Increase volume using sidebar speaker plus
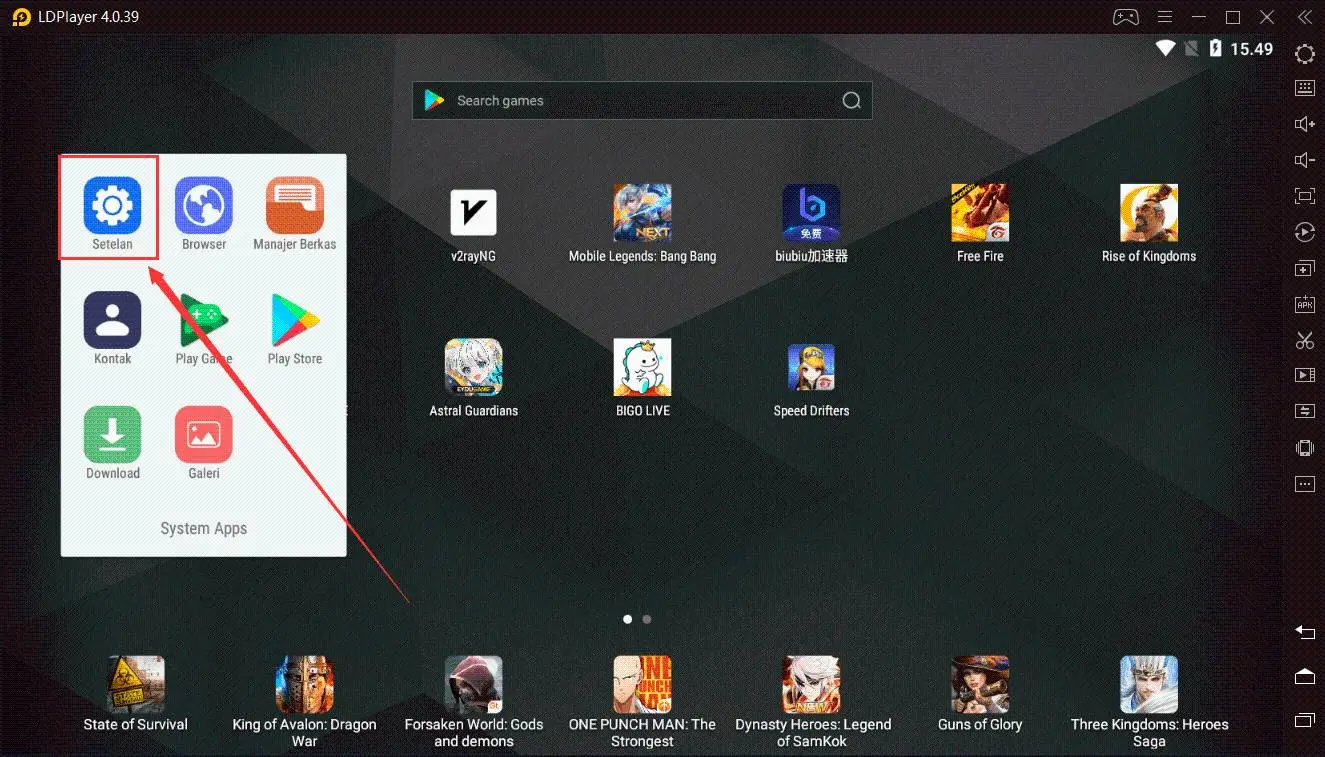Screen dimensions: 1325x757 1305,124
